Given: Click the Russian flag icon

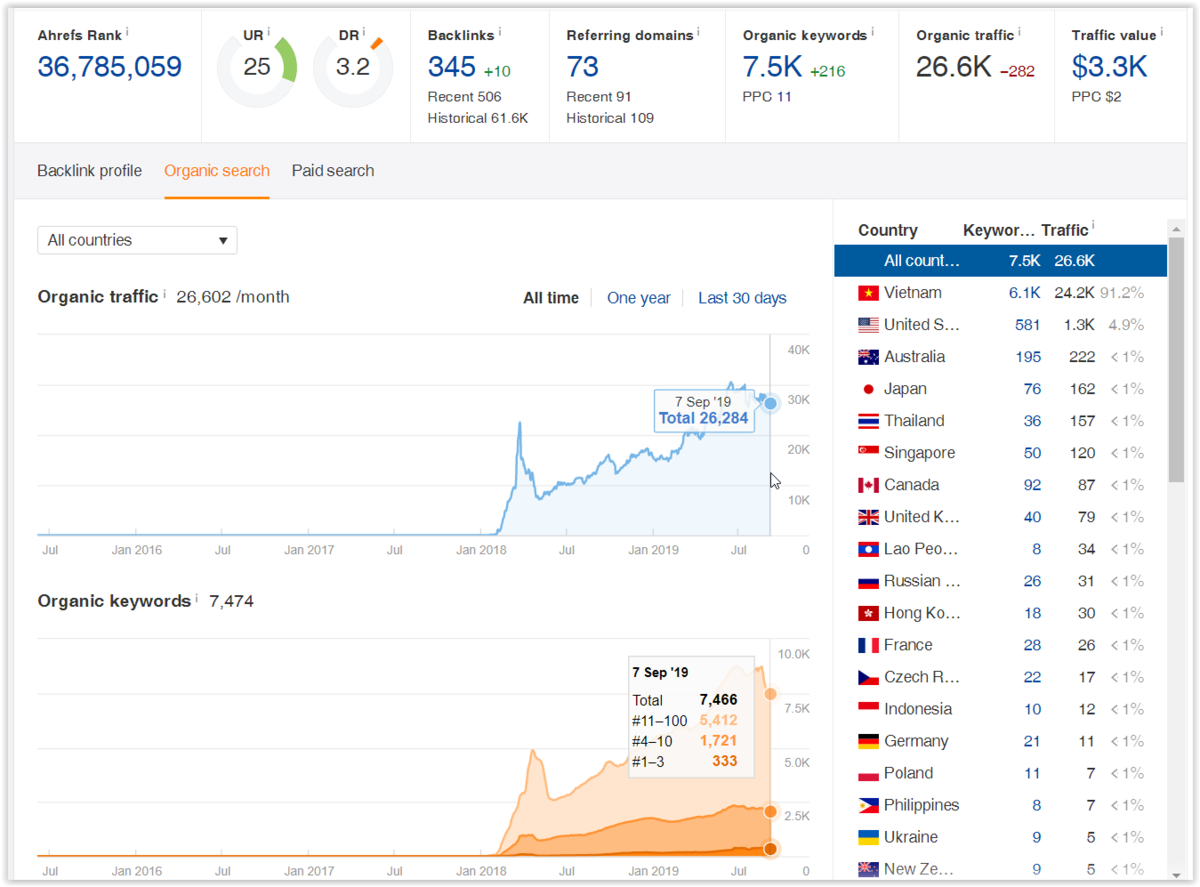Looking at the screenshot, I should pos(868,581).
